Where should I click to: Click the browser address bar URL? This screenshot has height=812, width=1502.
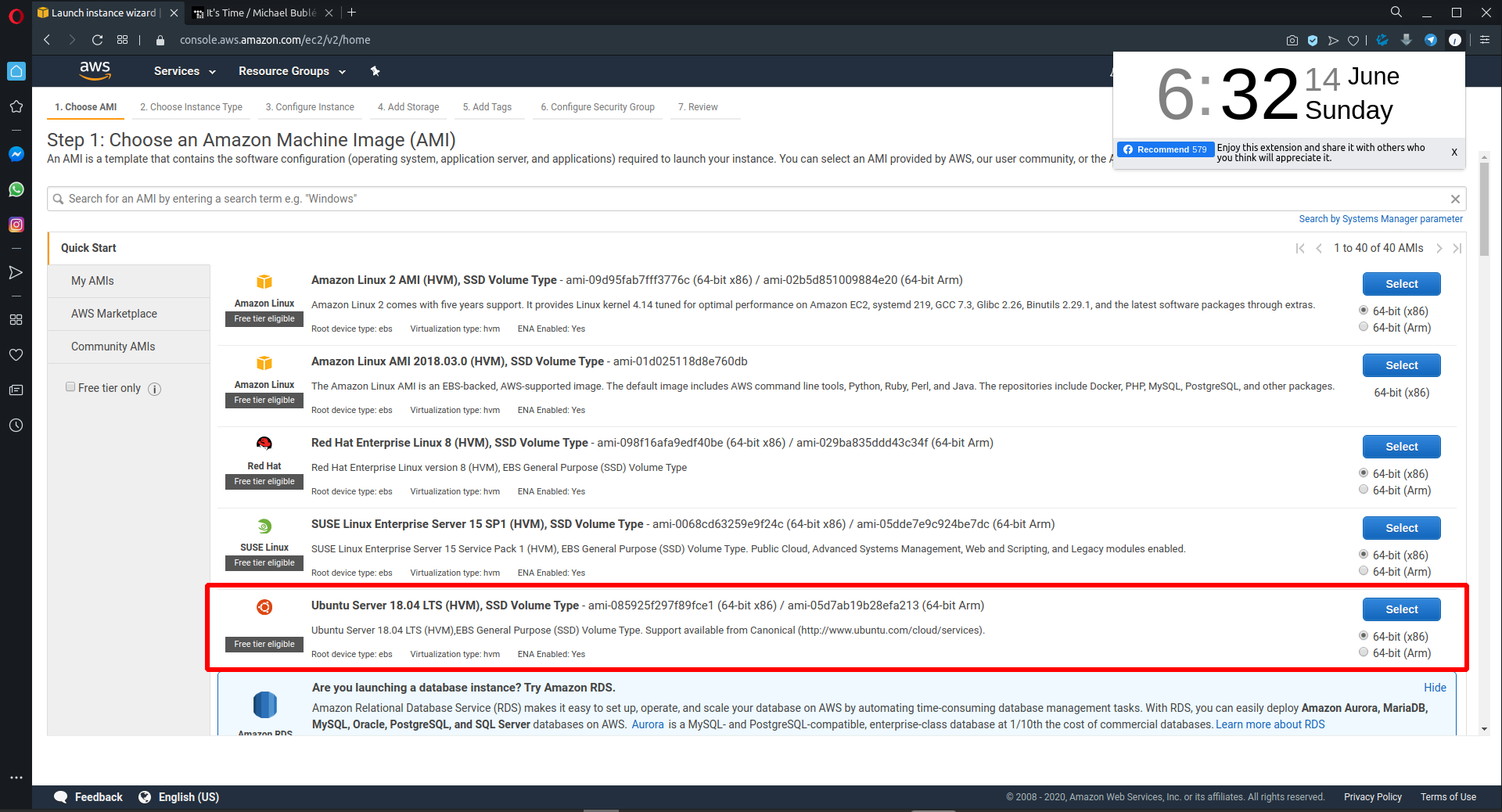point(275,40)
